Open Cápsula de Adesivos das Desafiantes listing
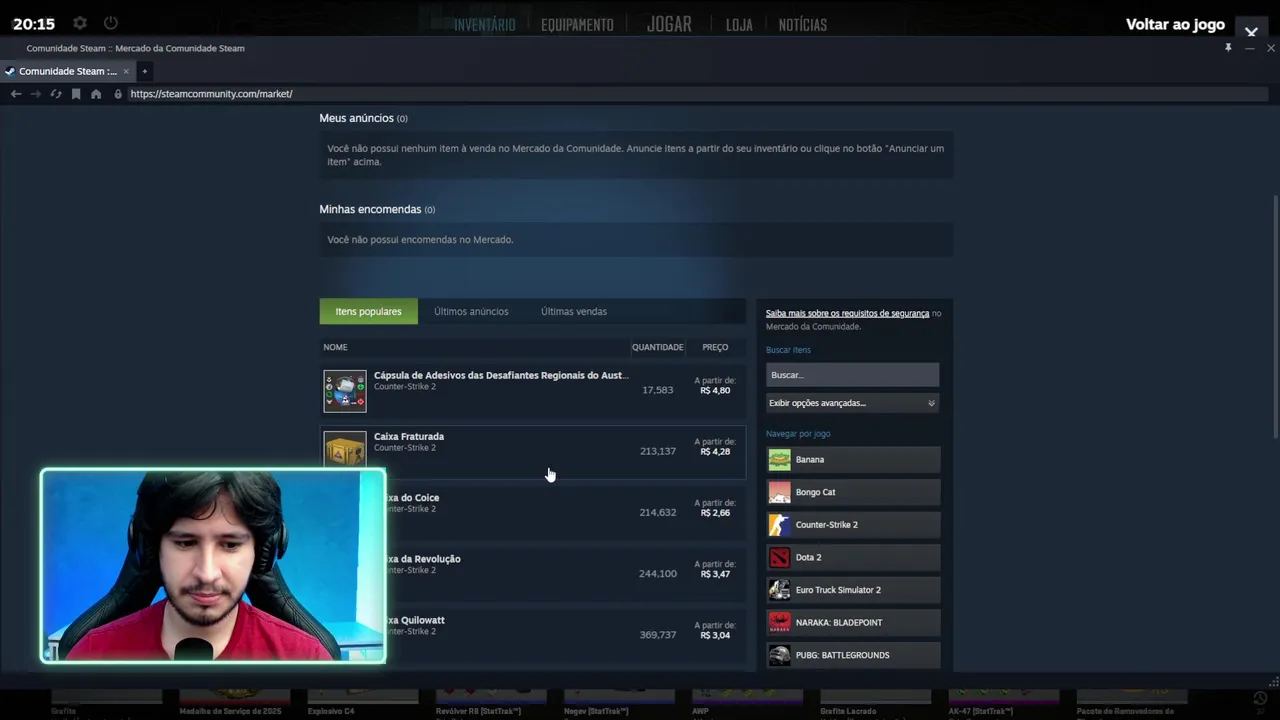The height and width of the screenshot is (720, 1280). [x=501, y=375]
